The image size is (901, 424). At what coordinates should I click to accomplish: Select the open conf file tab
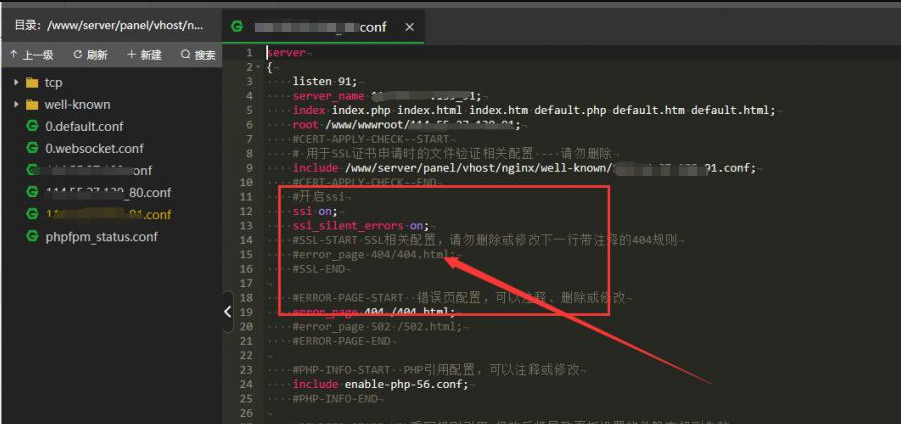323,27
